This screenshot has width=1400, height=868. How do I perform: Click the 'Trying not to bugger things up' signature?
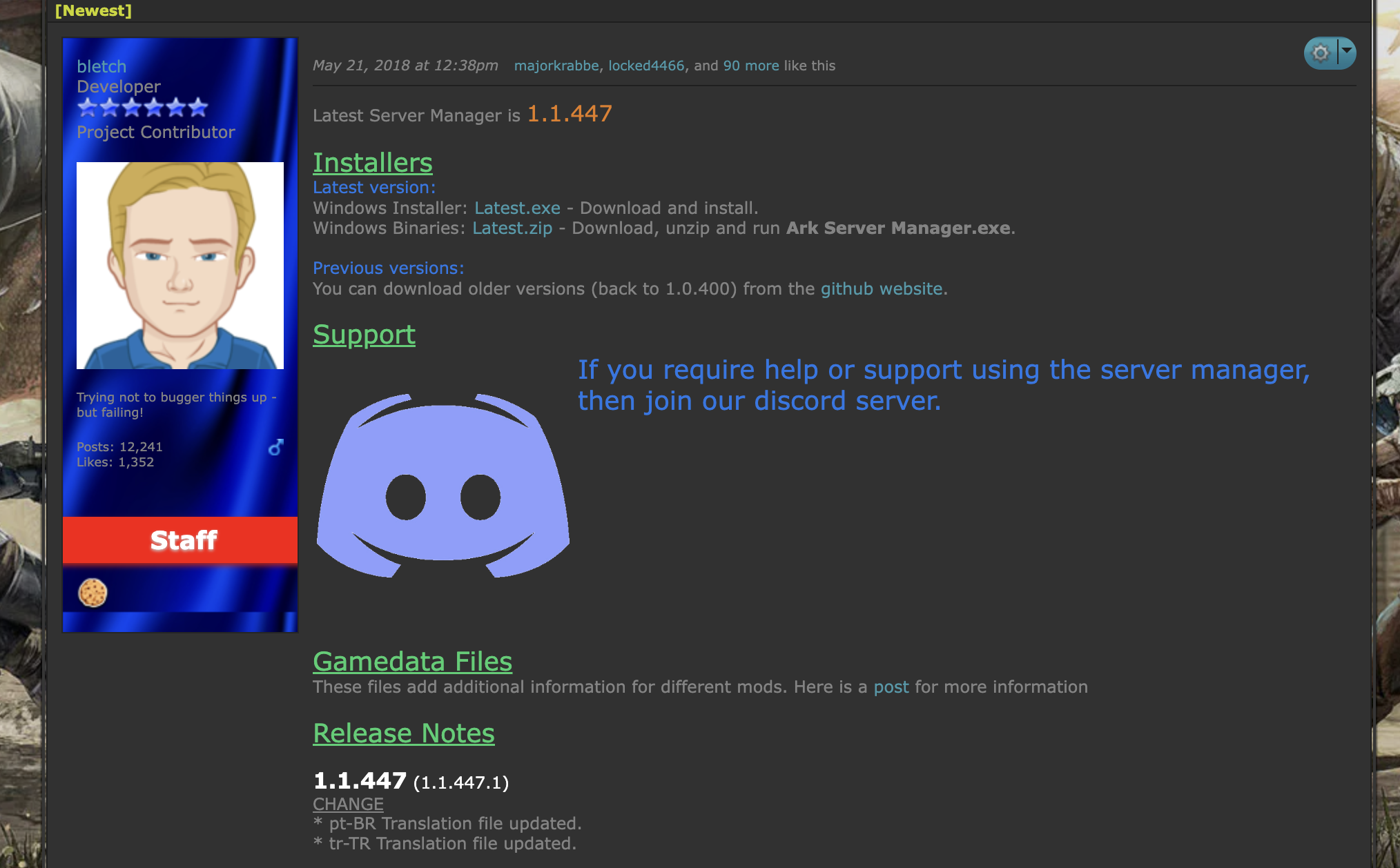176,405
